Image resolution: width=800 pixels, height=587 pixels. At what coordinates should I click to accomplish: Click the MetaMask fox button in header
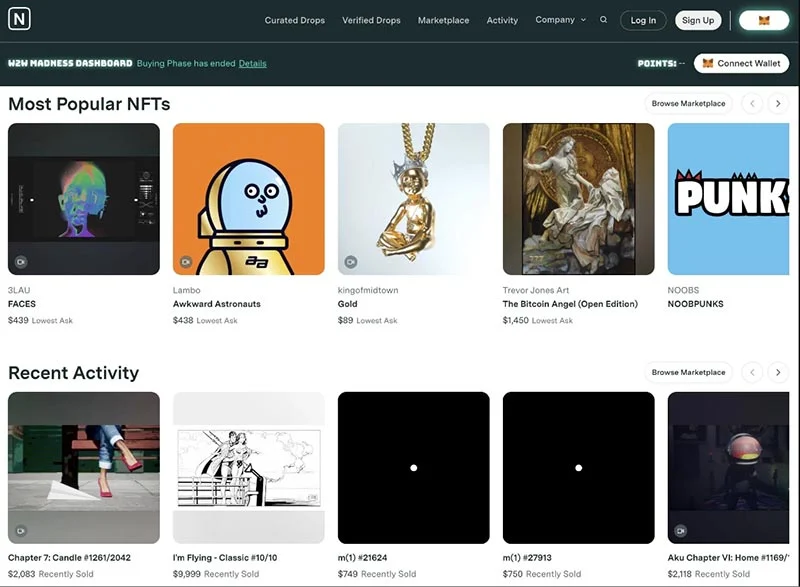tap(764, 20)
